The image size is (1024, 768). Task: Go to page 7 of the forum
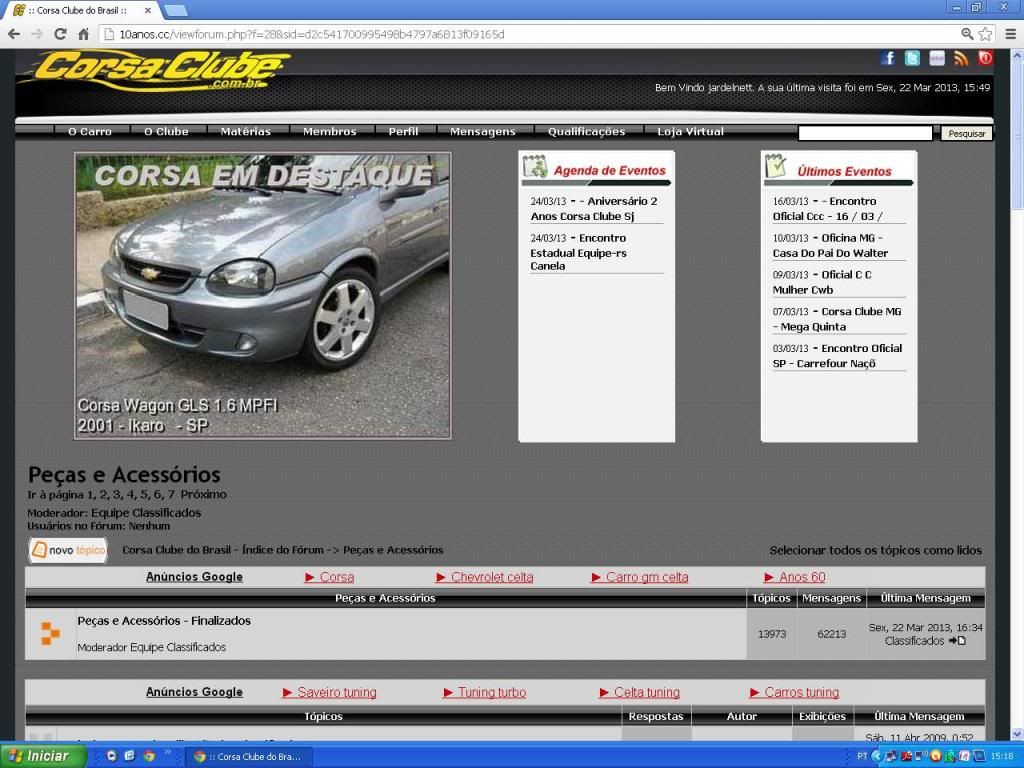171,494
